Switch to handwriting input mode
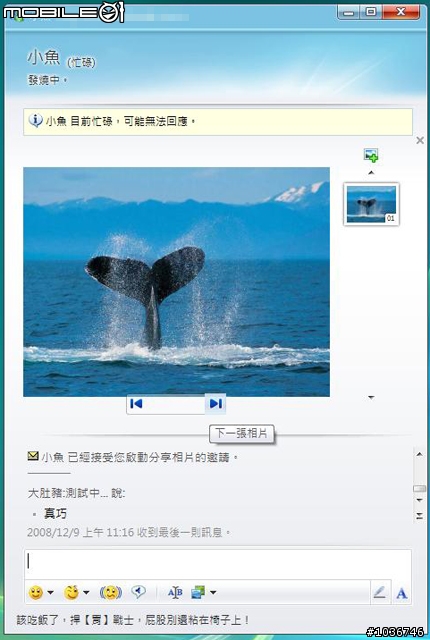The image size is (430, 640). [380, 592]
